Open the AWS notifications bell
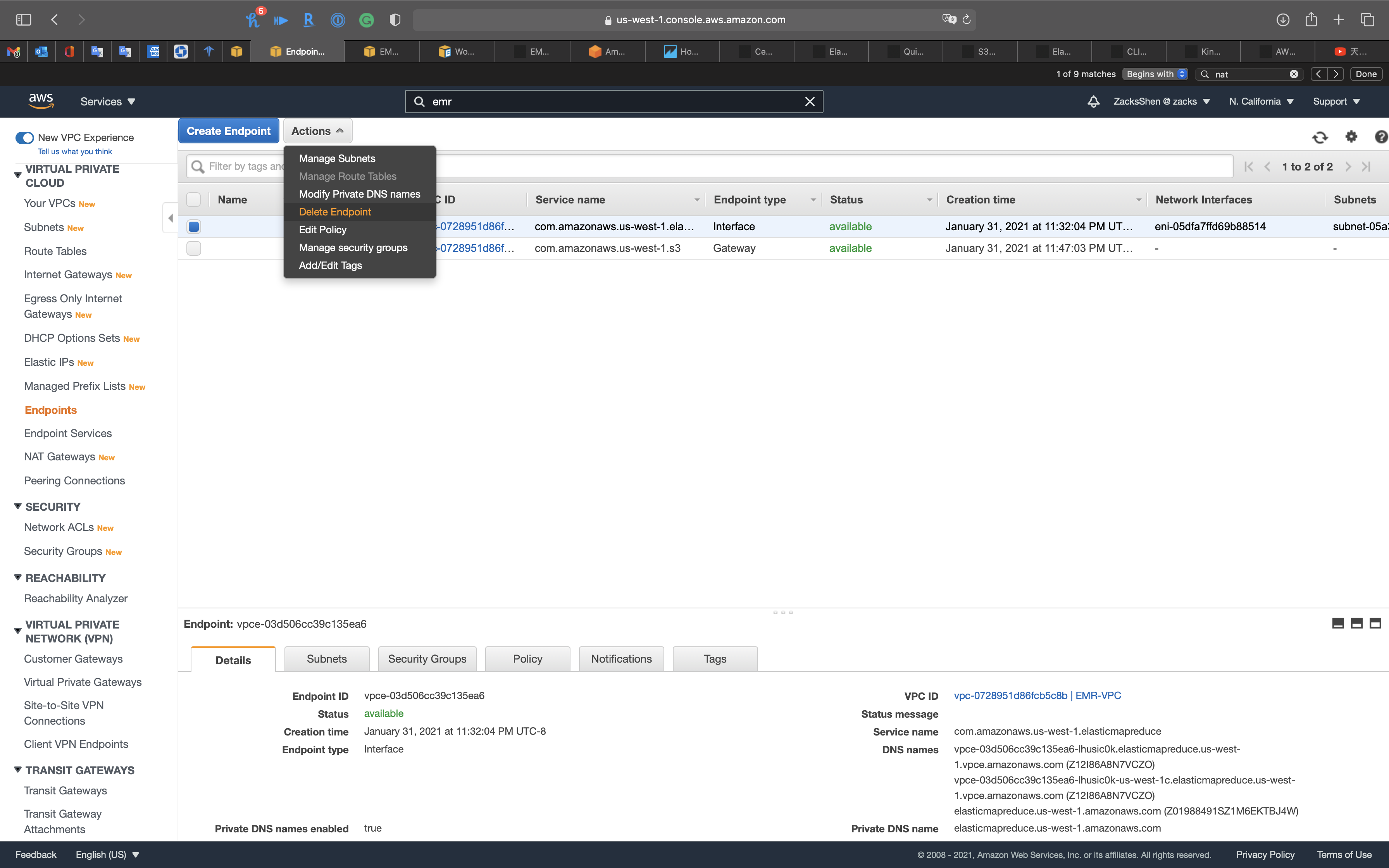1389x868 pixels. pos(1093,102)
